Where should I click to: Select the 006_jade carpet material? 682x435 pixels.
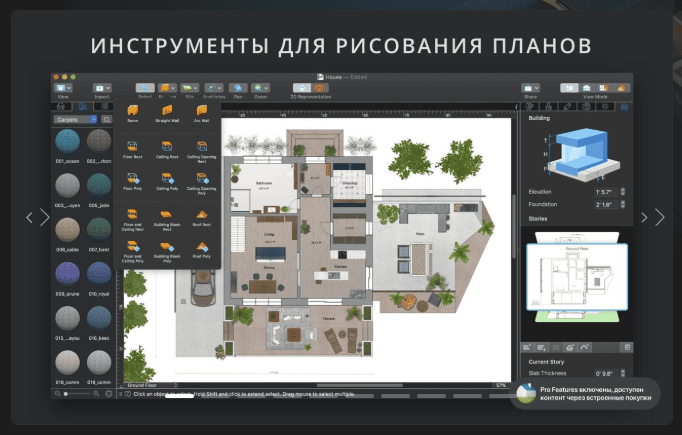99,190
